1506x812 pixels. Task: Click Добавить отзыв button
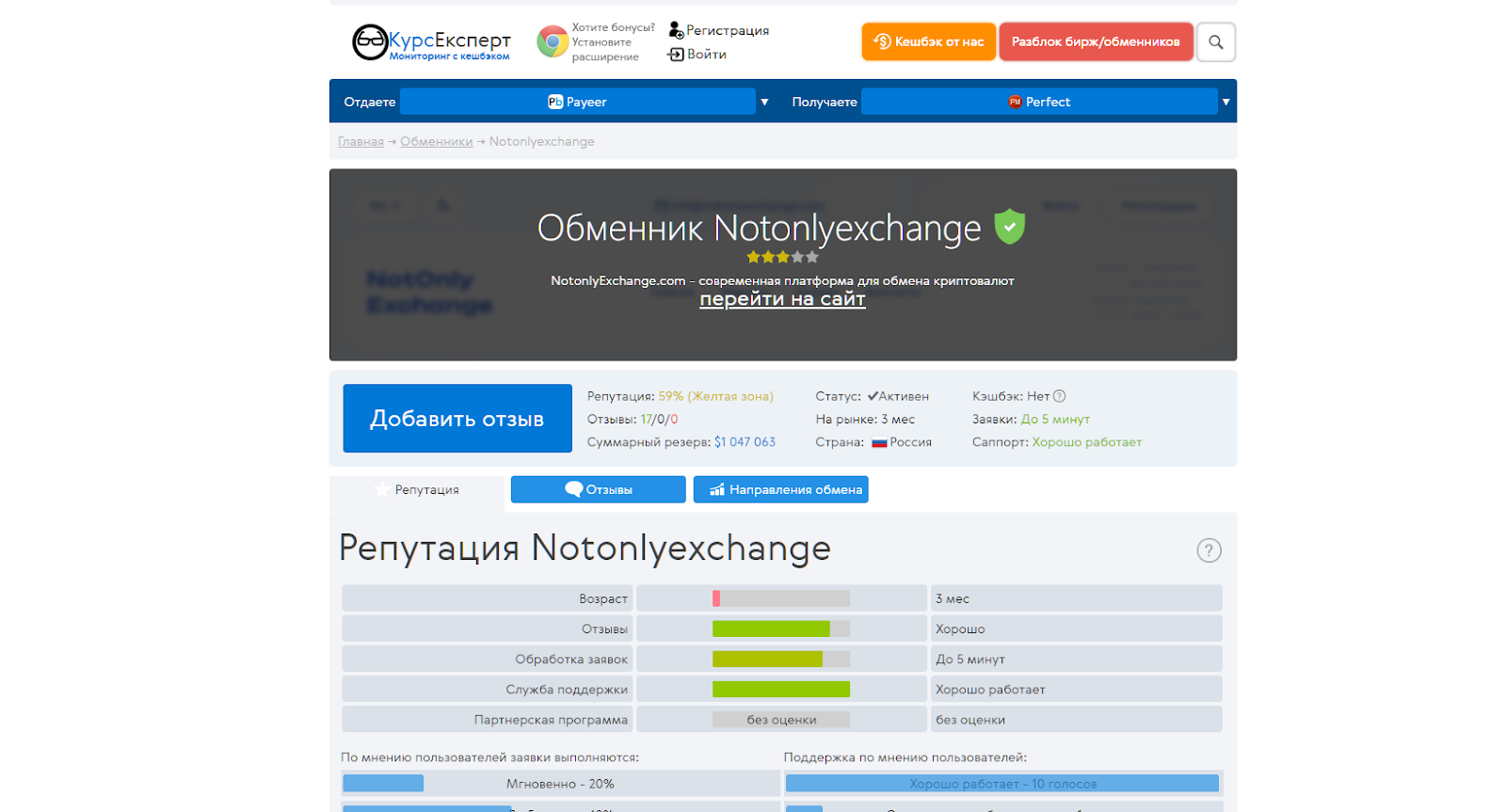pos(457,419)
